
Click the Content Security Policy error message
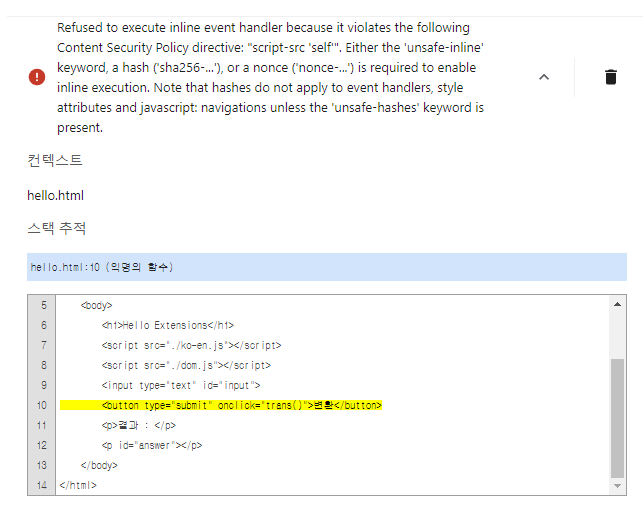click(271, 77)
